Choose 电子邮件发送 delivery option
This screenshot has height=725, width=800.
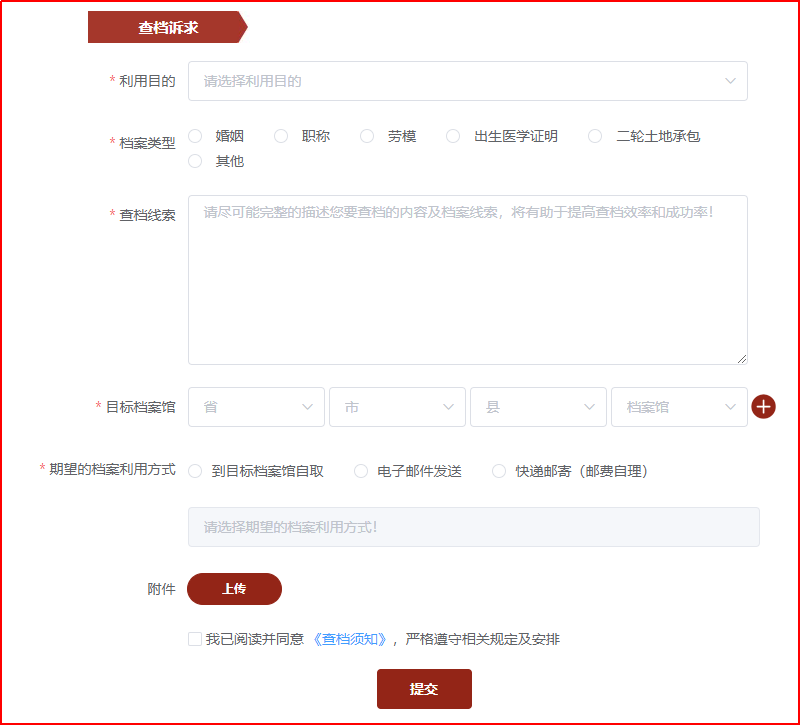point(361,471)
